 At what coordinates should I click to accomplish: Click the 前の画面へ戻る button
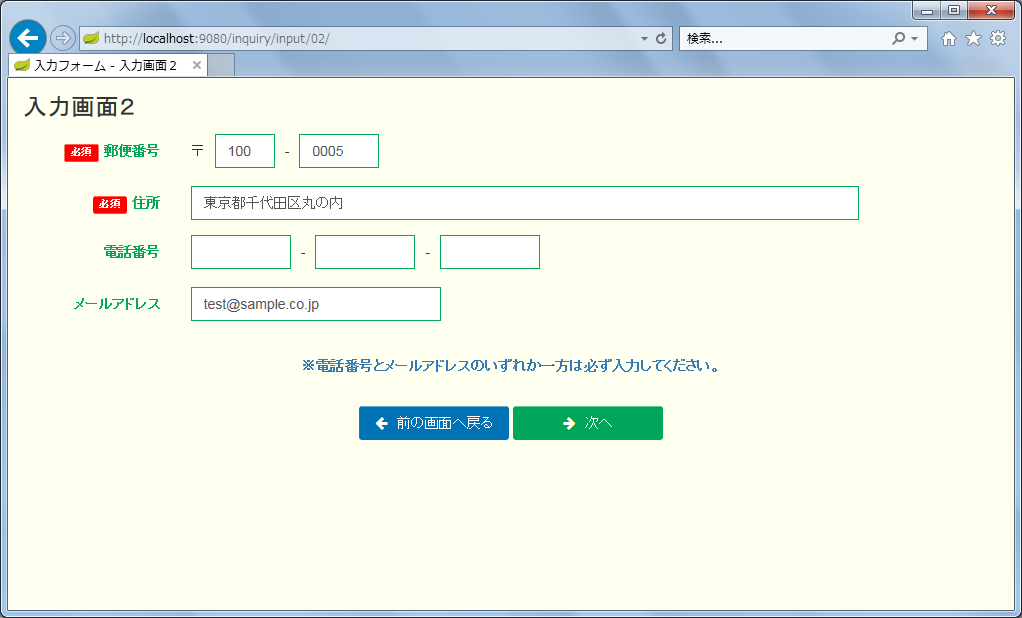(434, 423)
